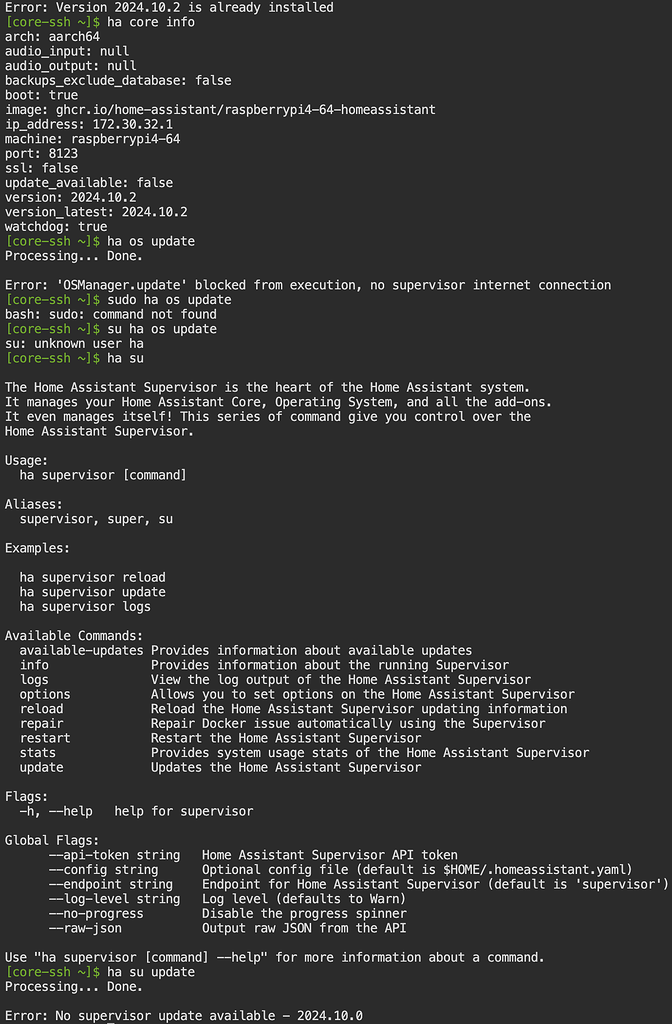Click the "ha core info" command text

point(150,22)
